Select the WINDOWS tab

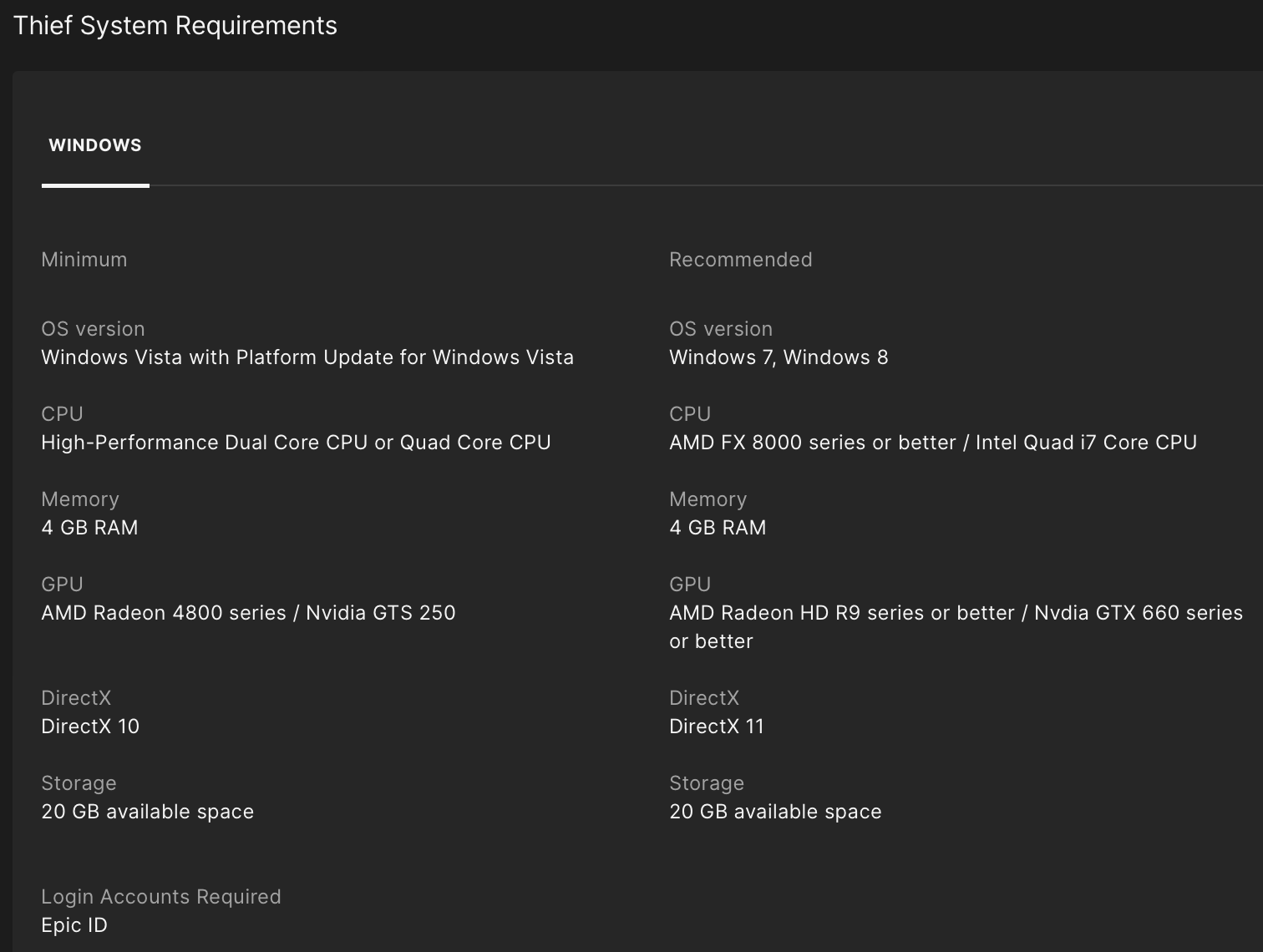point(95,145)
